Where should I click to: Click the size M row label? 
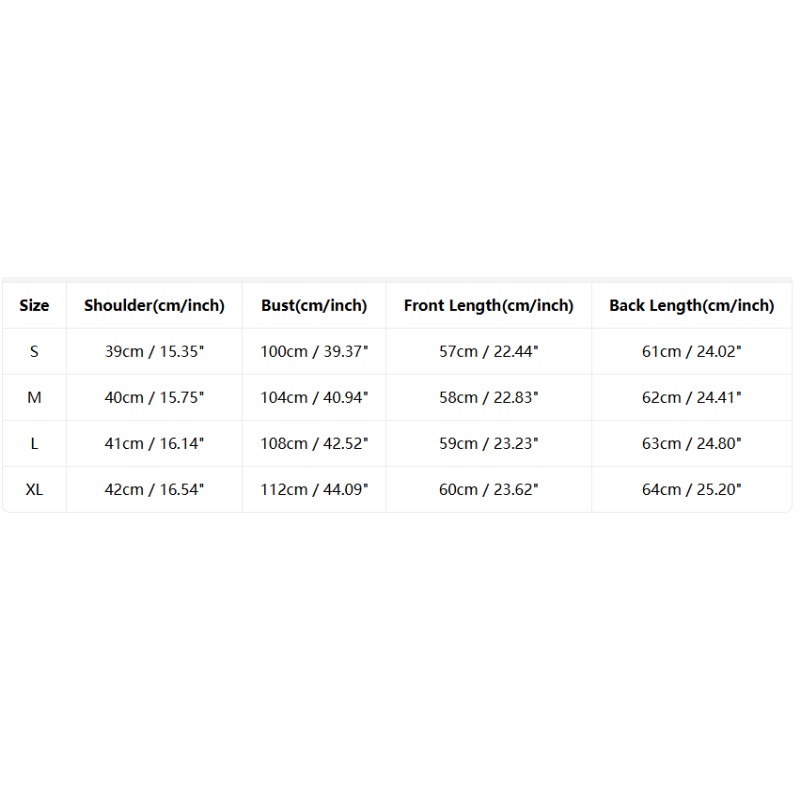34,397
